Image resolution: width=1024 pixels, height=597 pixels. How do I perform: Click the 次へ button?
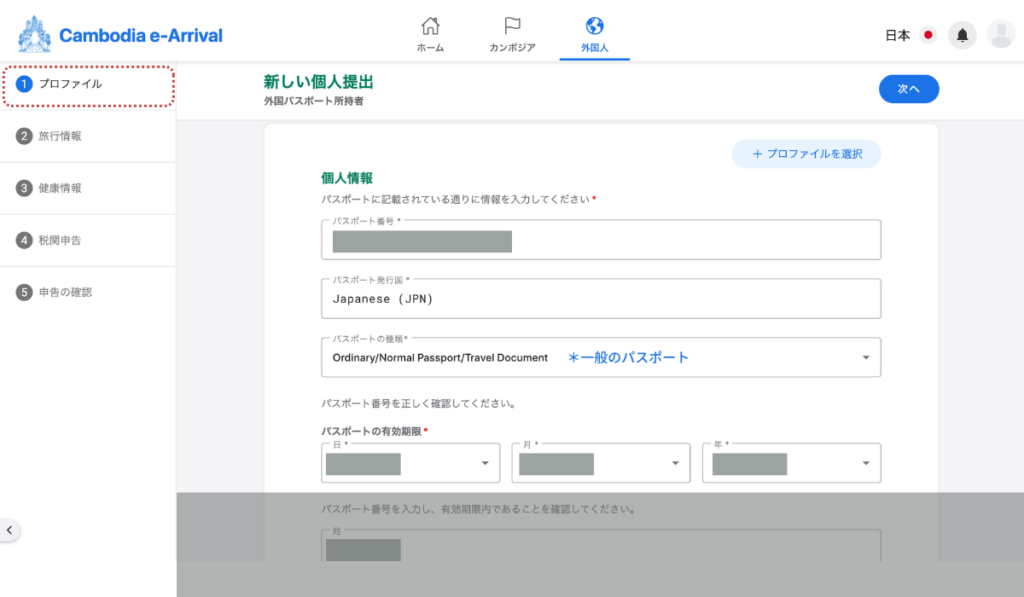pyautogui.click(x=908, y=89)
